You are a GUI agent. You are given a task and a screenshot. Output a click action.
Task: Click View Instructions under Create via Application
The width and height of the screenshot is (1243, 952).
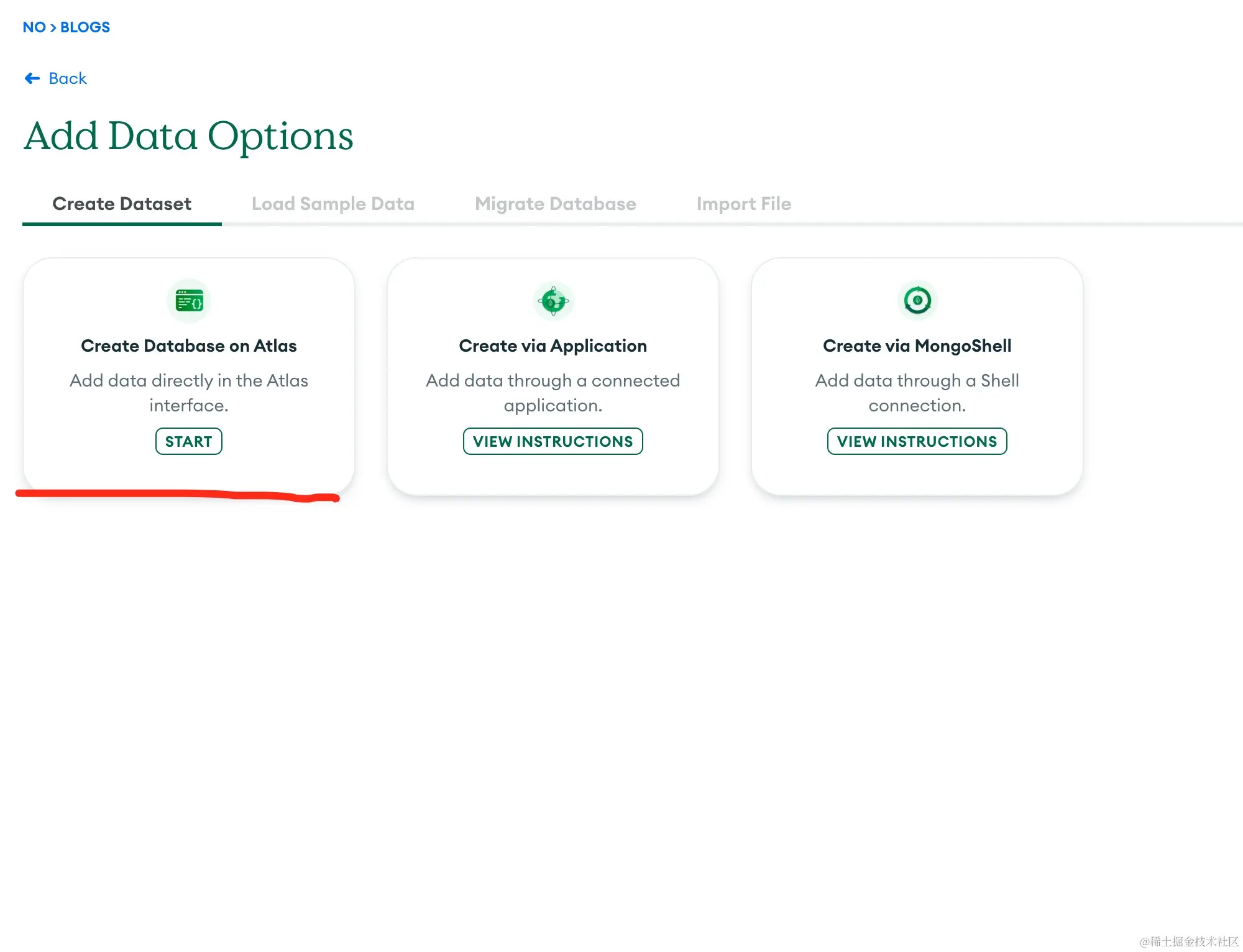tap(553, 441)
